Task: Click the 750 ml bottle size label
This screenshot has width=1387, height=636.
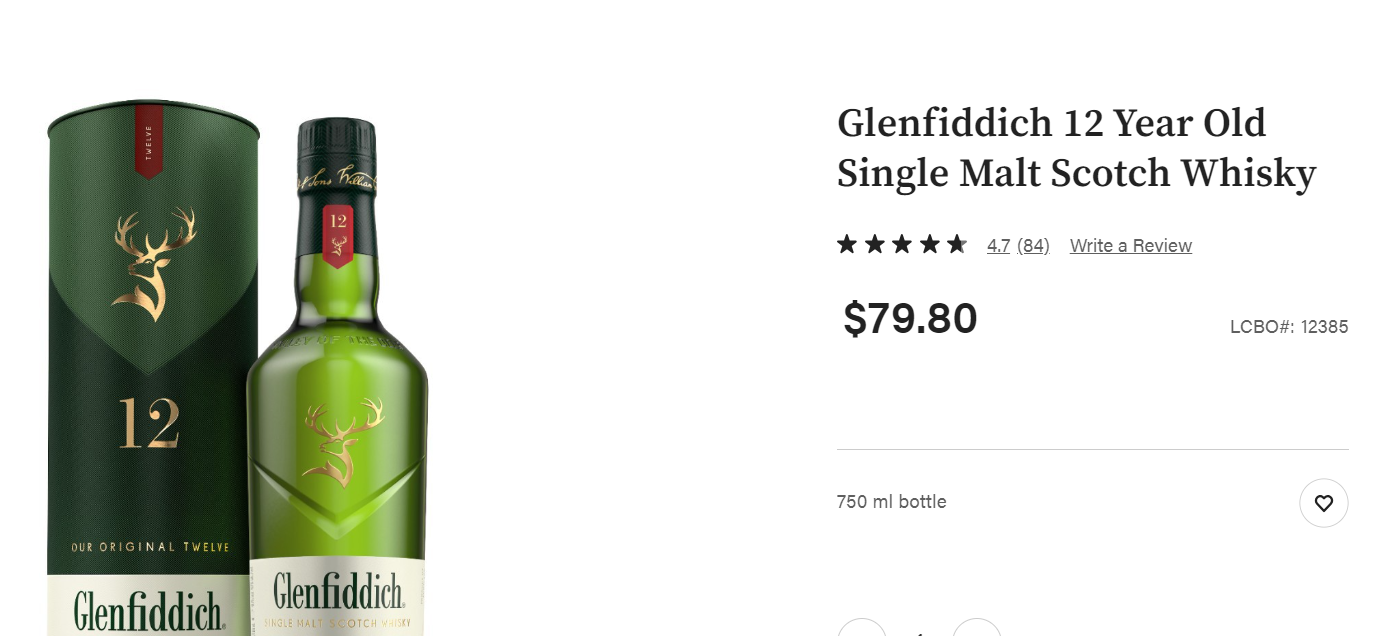Action: [x=891, y=502]
